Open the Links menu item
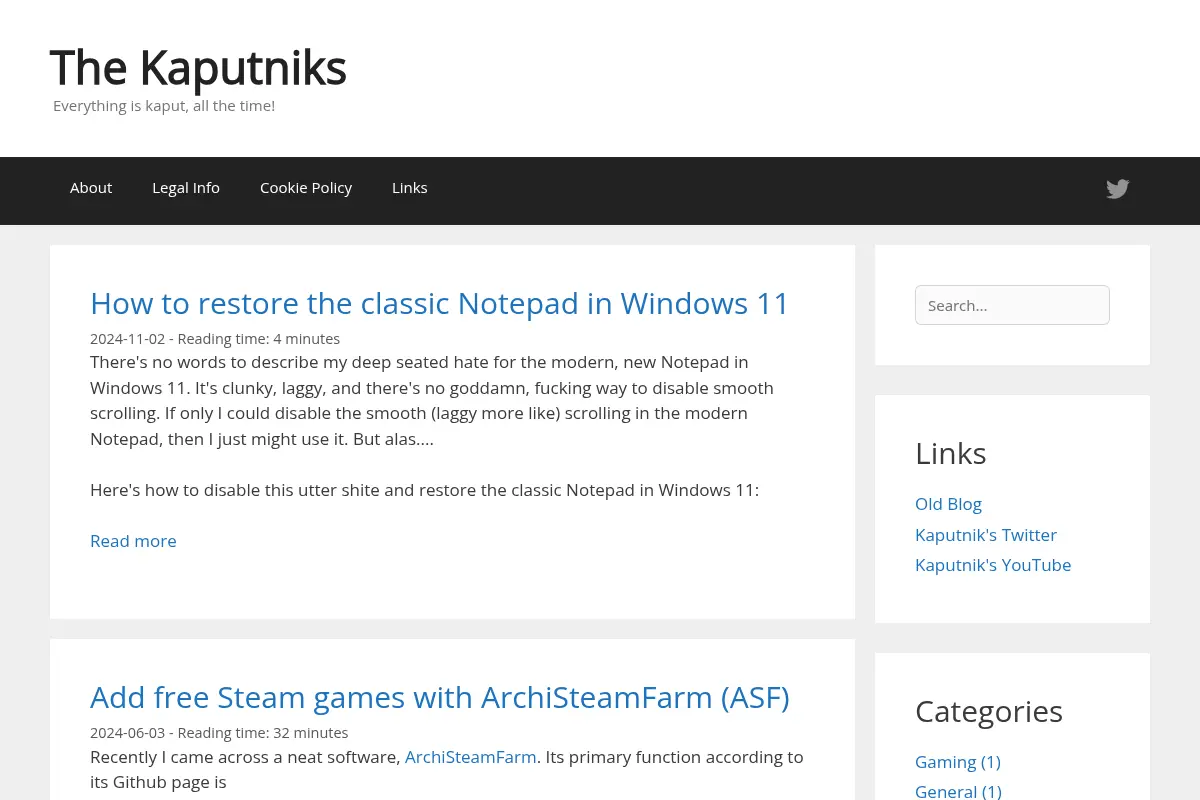Image resolution: width=1200 pixels, height=800 pixels. click(x=410, y=188)
